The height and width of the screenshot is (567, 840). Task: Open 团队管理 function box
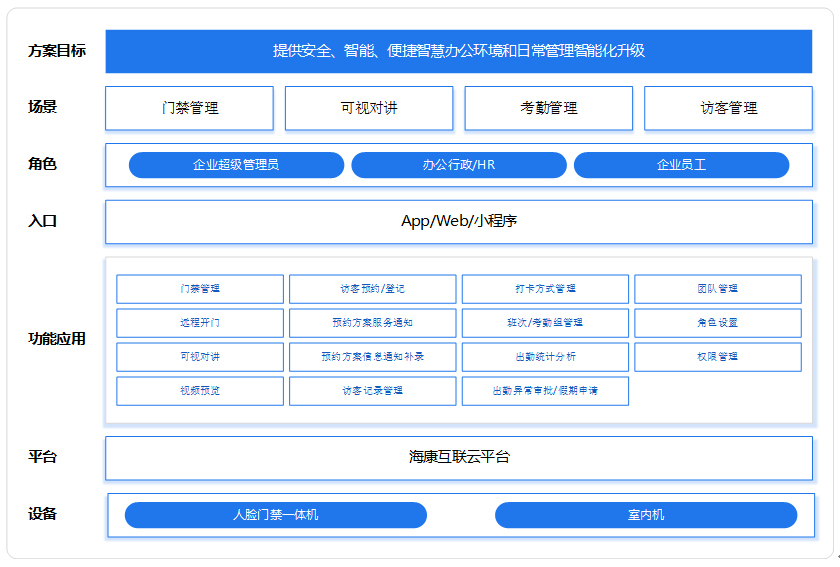(717, 289)
